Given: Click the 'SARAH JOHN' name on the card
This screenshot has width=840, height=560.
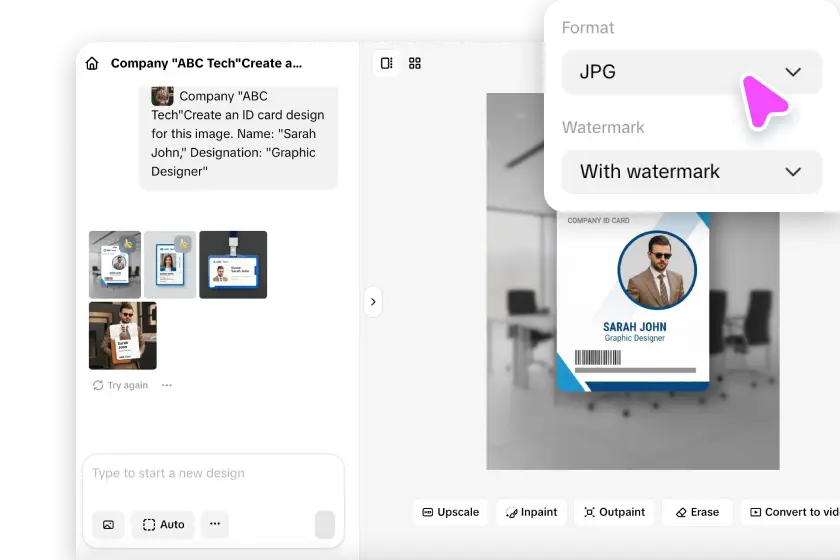Looking at the screenshot, I should pos(635,327).
